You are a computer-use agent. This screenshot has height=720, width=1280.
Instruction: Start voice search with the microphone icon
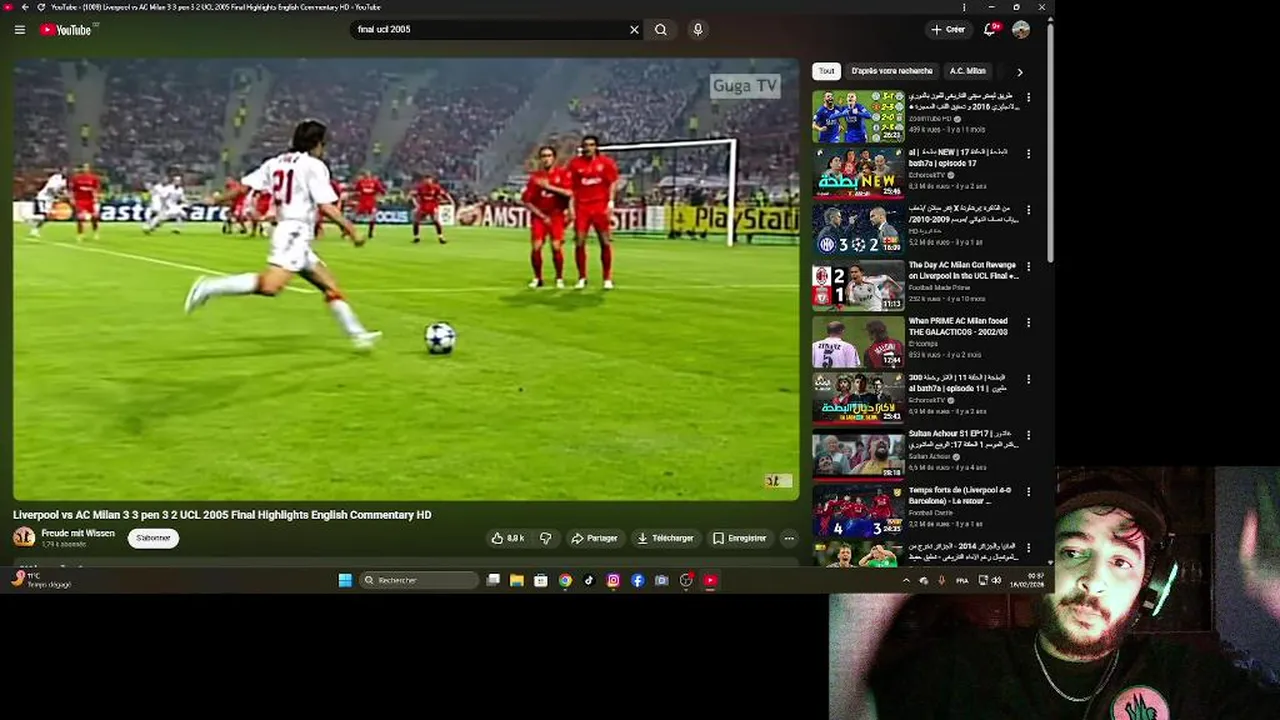[x=698, y=30]
